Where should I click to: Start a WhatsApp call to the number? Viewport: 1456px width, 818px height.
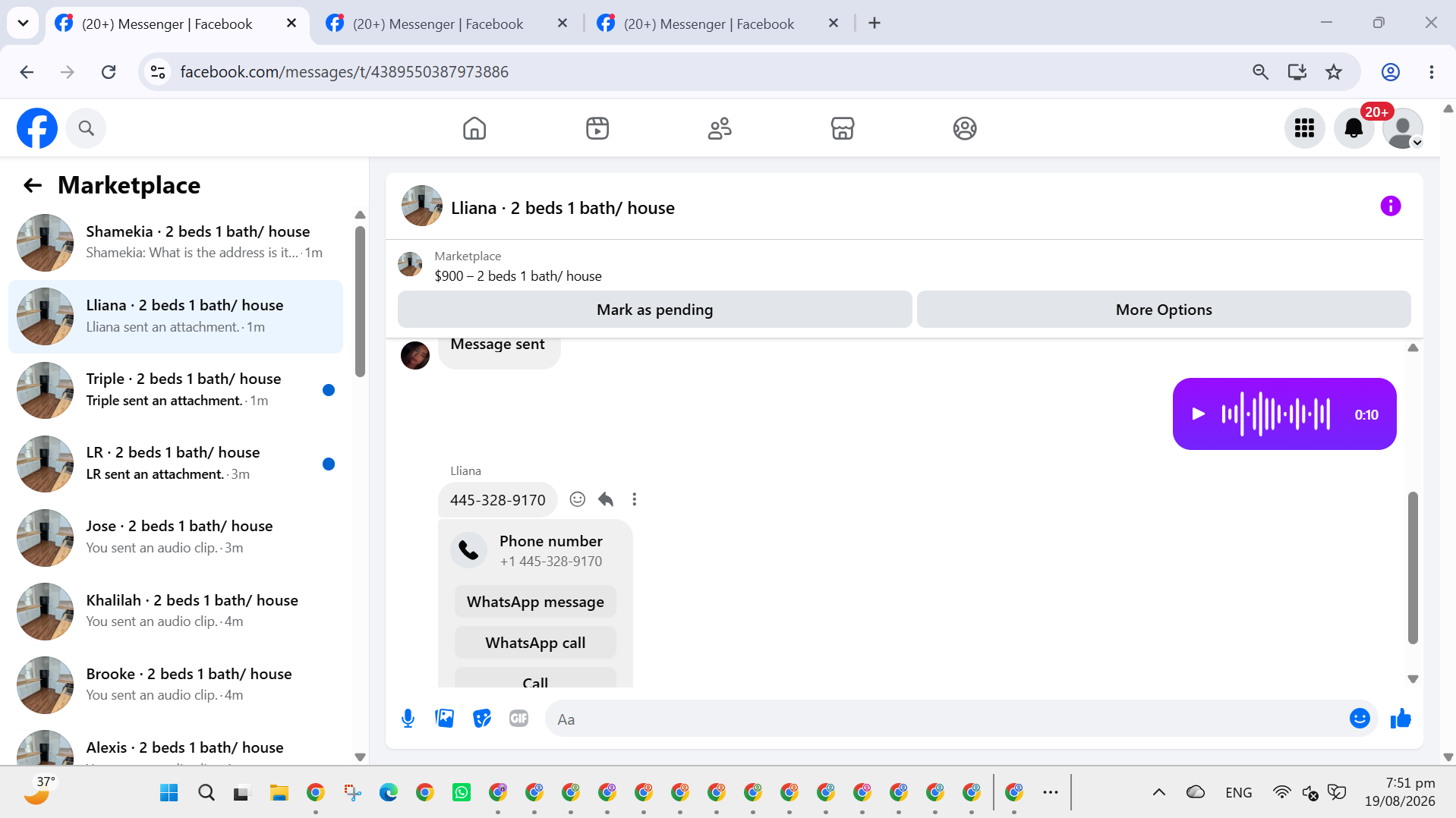[x=535, y=643]
